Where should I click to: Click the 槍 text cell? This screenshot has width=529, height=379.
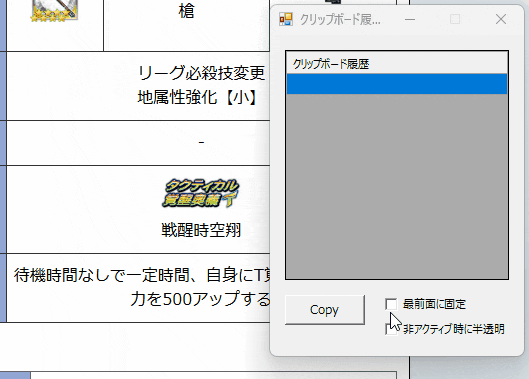tap(186, 11)
